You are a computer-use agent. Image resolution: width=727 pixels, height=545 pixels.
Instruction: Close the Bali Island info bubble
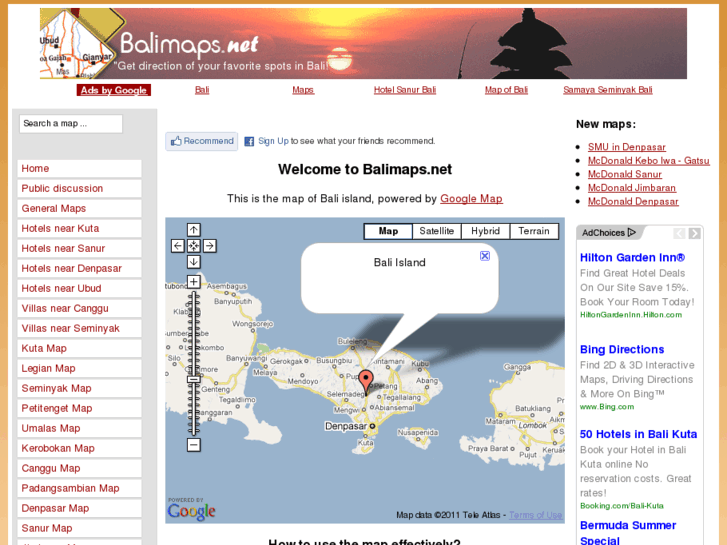pos(485,256)
